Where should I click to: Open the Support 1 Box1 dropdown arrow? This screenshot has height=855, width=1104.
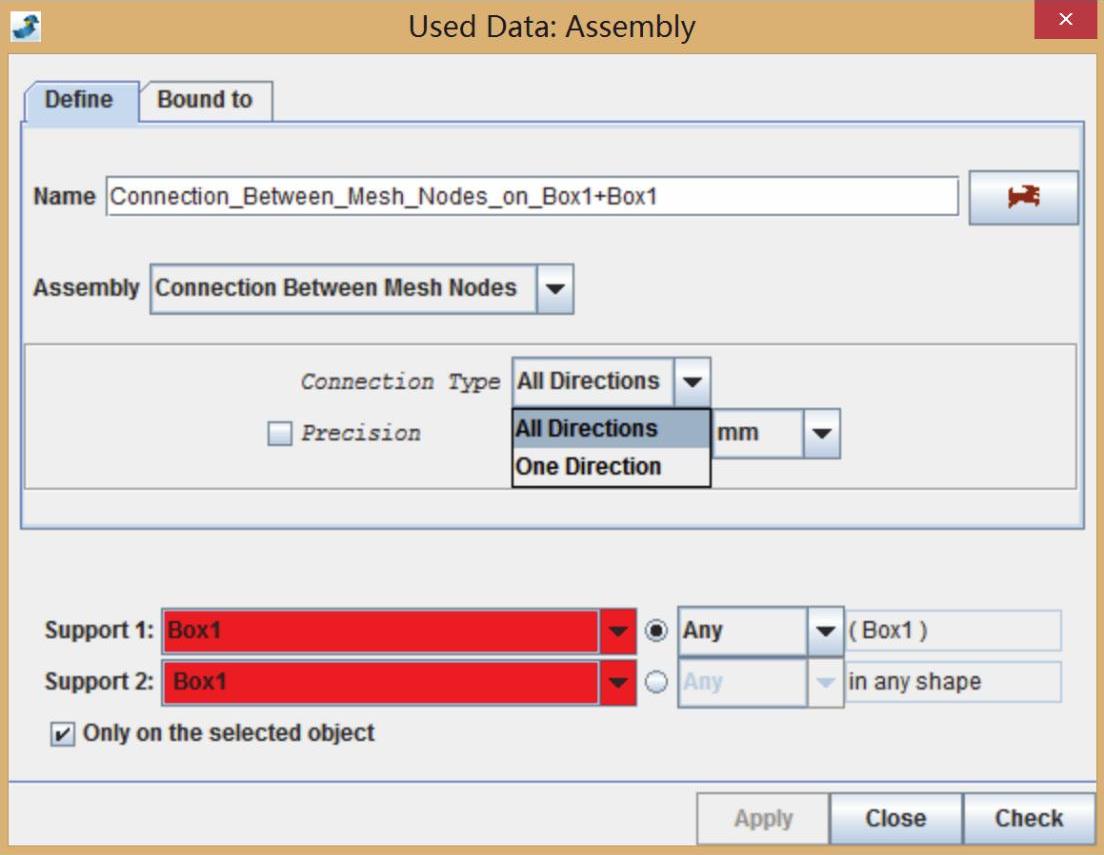[x=618, y=631]
